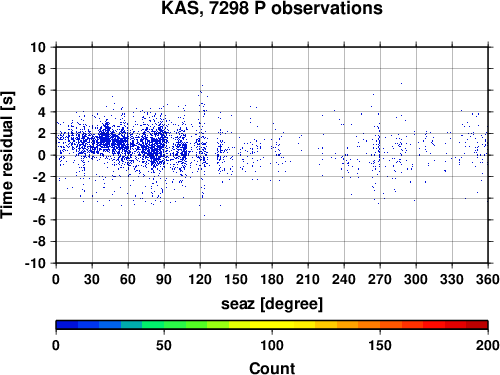The image size is (500, 375).
Task: Click the dense point cluster near seaz 40
Action: coord(106,137)
